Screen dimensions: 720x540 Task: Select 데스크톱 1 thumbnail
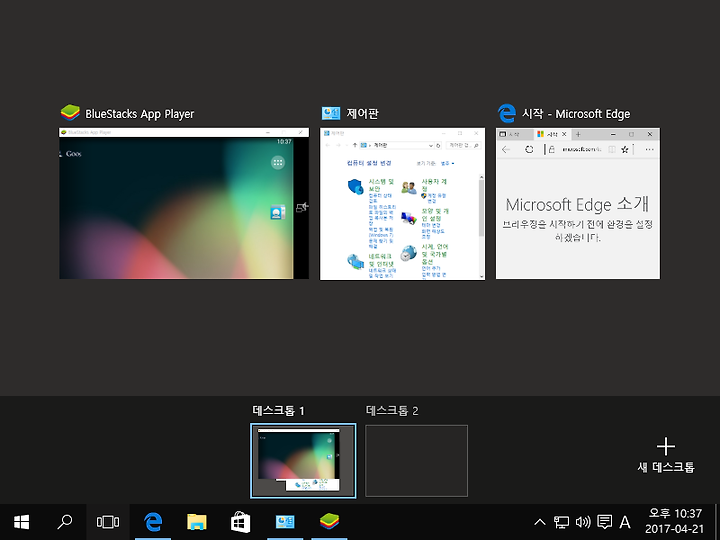(303, 461)
